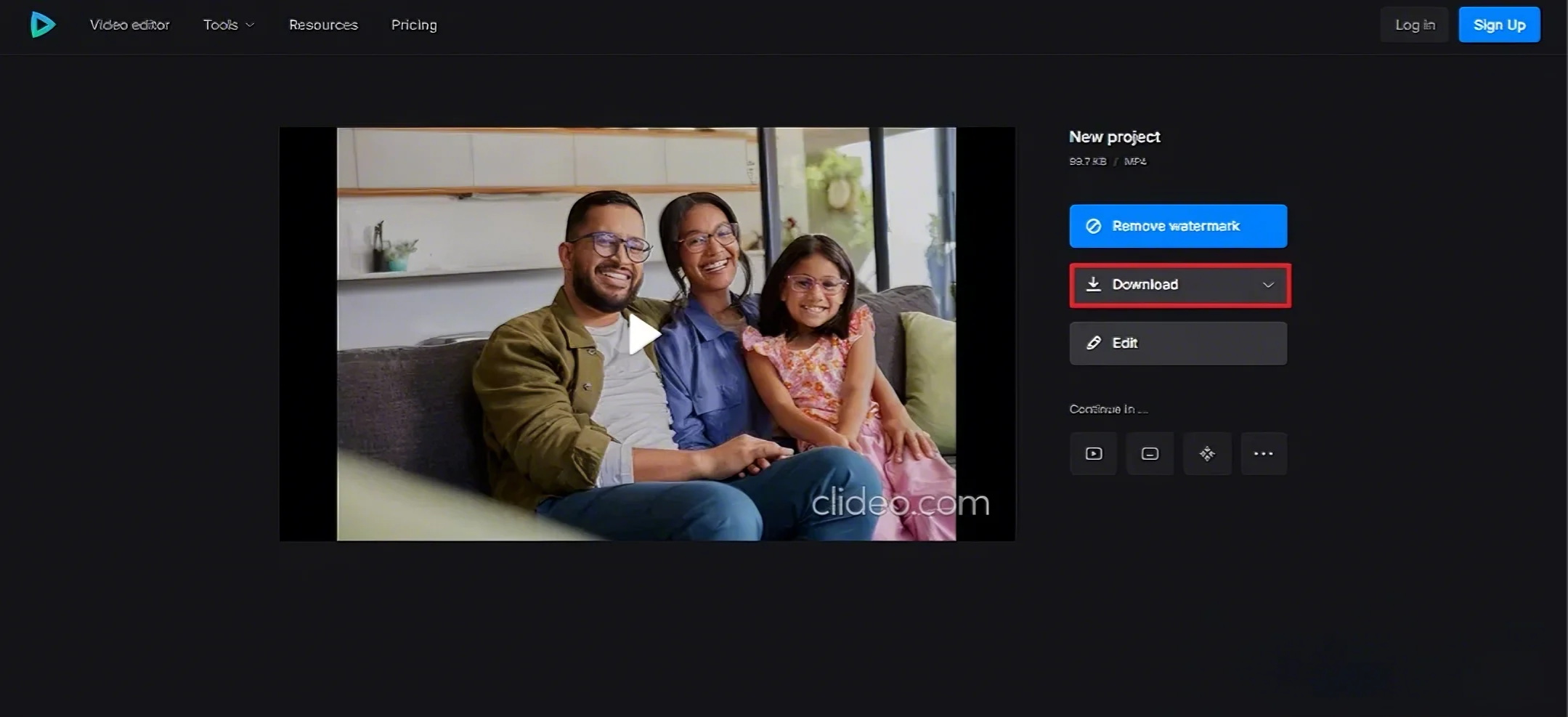This screenshot has width=1568, height=717.
Task: Click the download arrow icon
Action: coord(1094,284)
